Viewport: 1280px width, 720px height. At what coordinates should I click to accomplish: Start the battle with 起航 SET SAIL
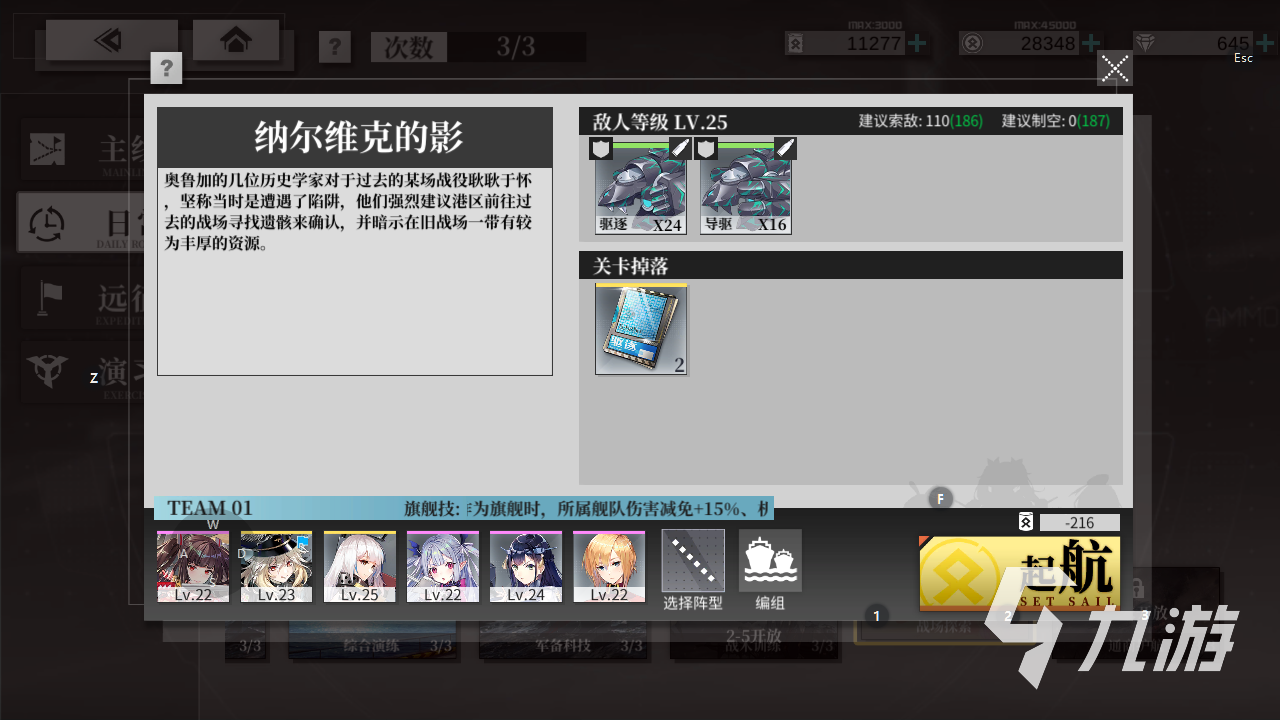point(1020,573)
